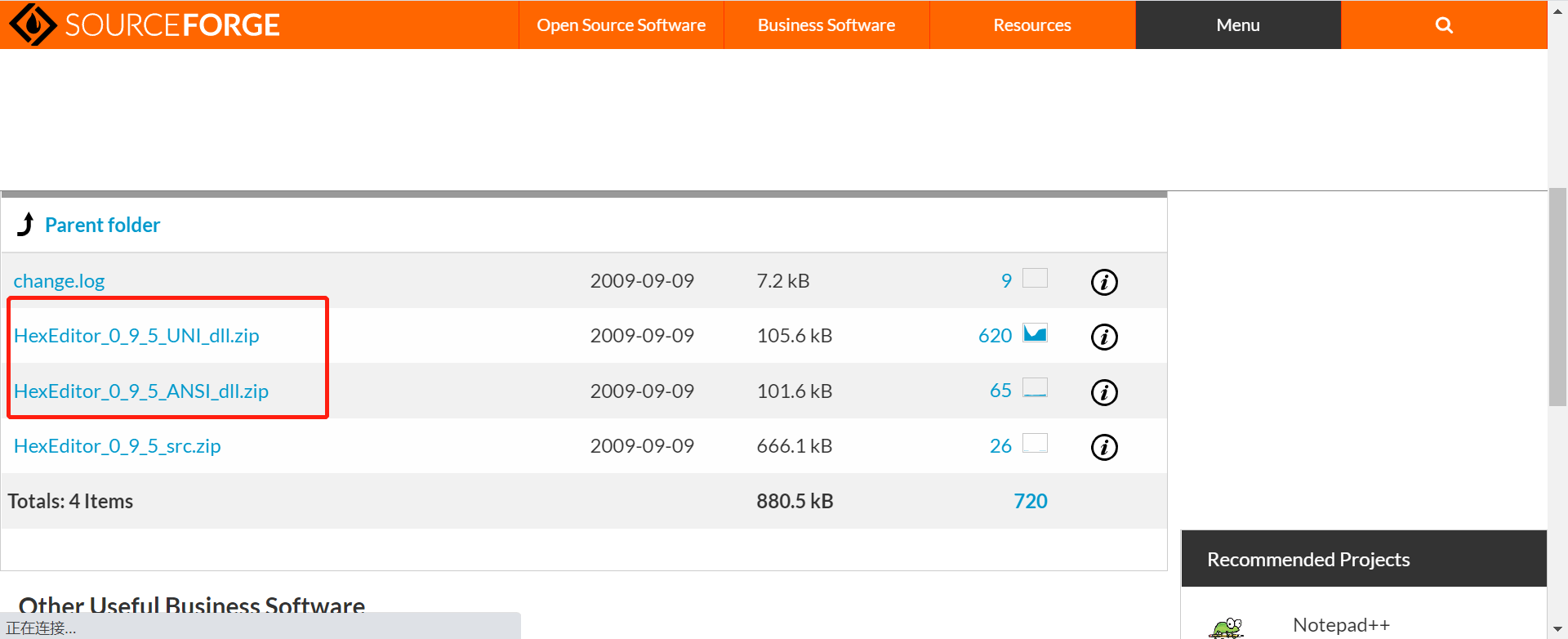Image resolution: width=1568 pixels, height=639 pixels.
Task: Show info for HexEditor_0_9_5_ANSI_dll.zip
Action: tap(1104, 392)
